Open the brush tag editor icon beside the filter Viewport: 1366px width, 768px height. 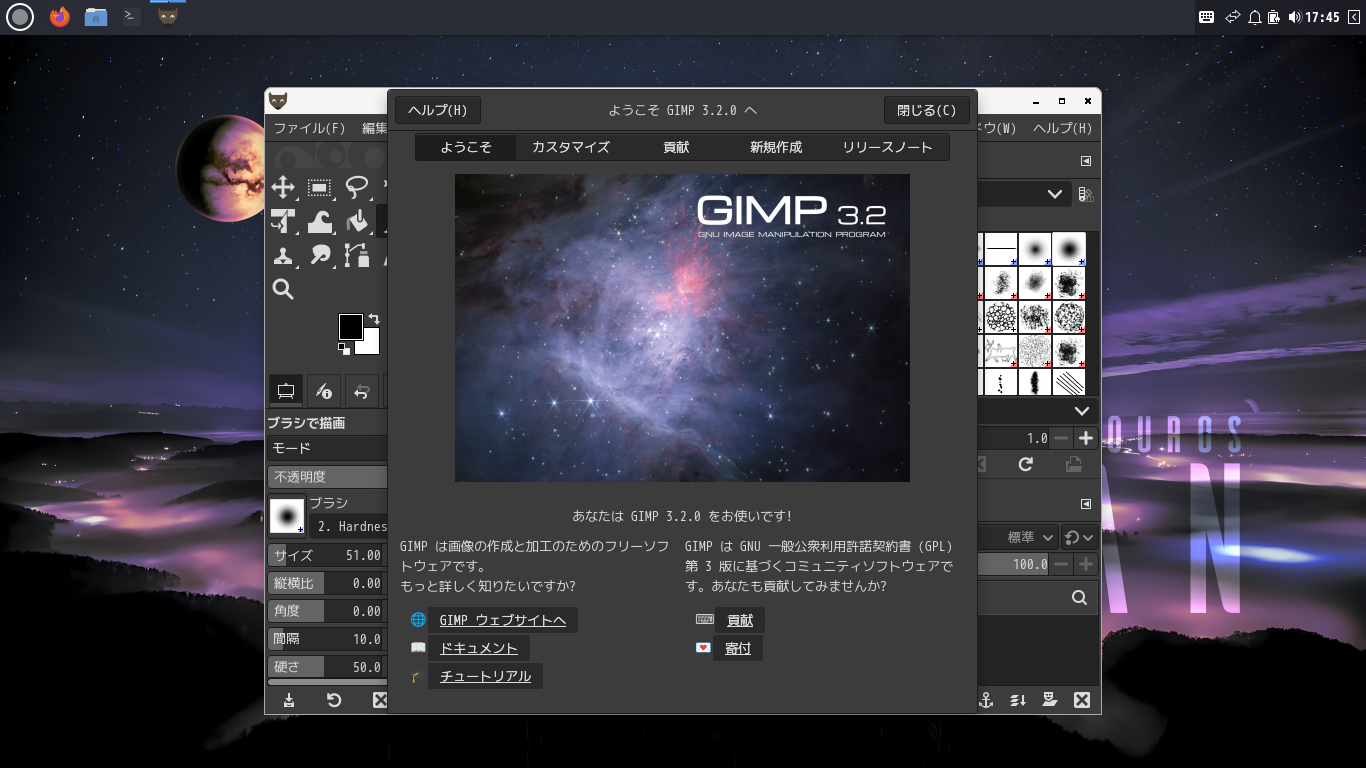1087,195
